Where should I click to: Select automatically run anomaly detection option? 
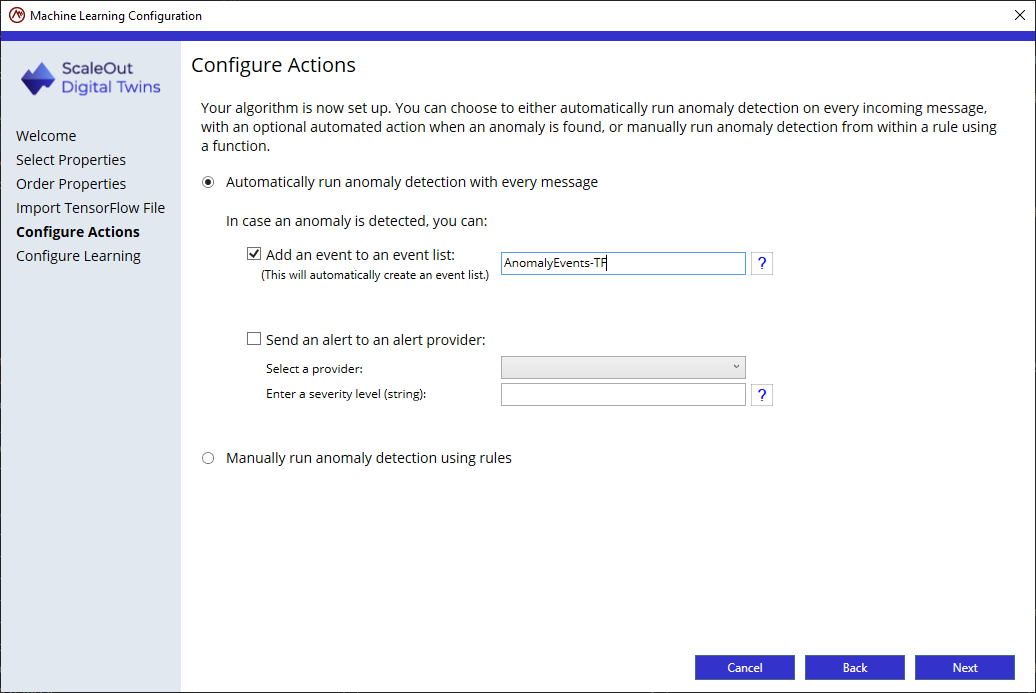[208, 182]
